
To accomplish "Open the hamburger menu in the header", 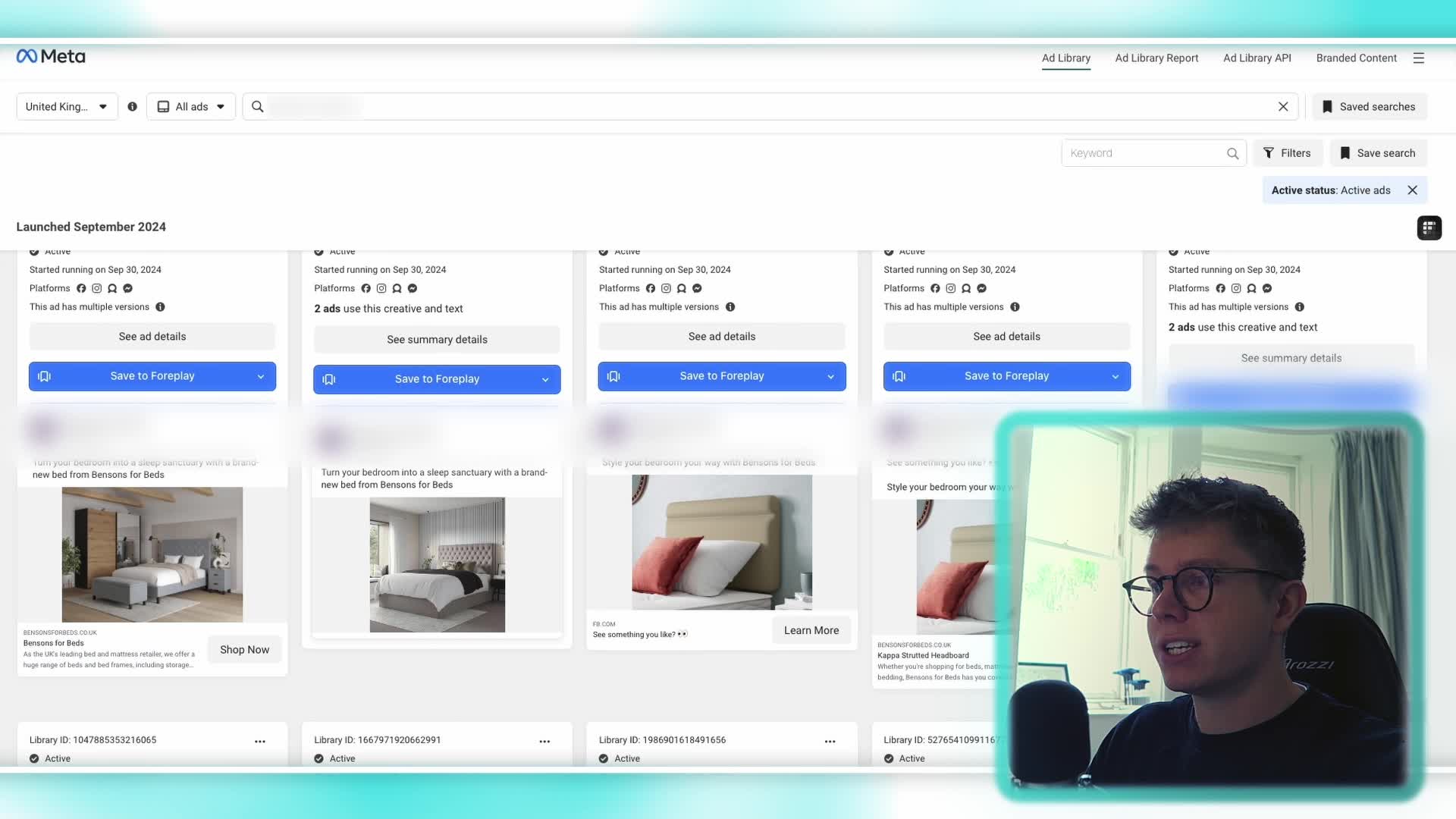I will point(1419,58).
